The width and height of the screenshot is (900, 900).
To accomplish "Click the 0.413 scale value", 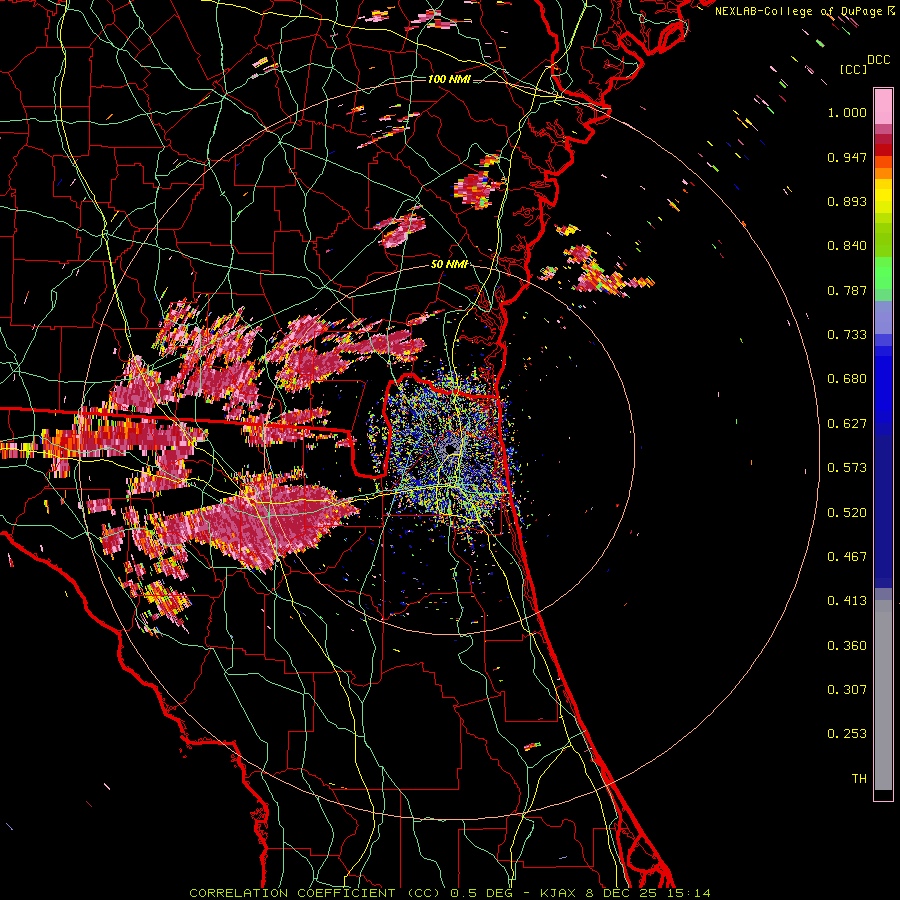I will pos(847,601).
